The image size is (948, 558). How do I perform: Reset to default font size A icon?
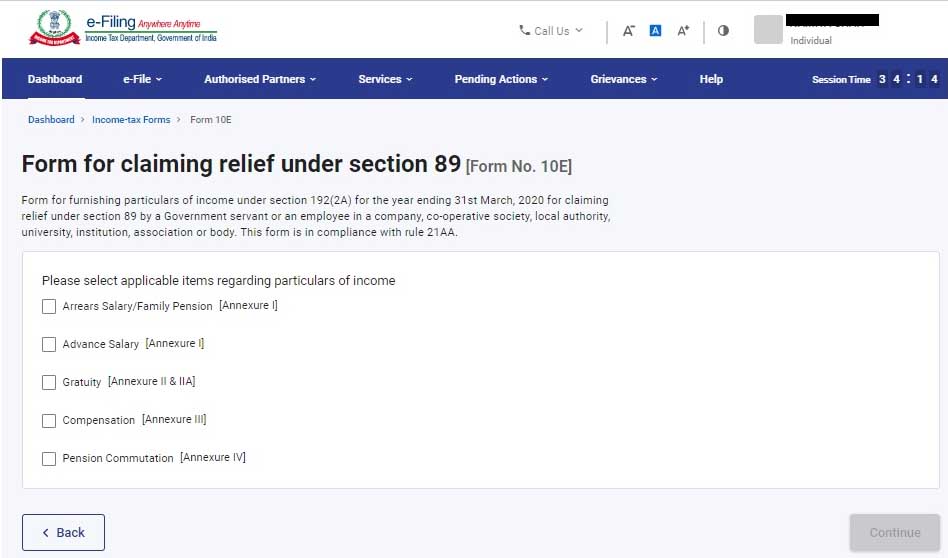[656, 31]
